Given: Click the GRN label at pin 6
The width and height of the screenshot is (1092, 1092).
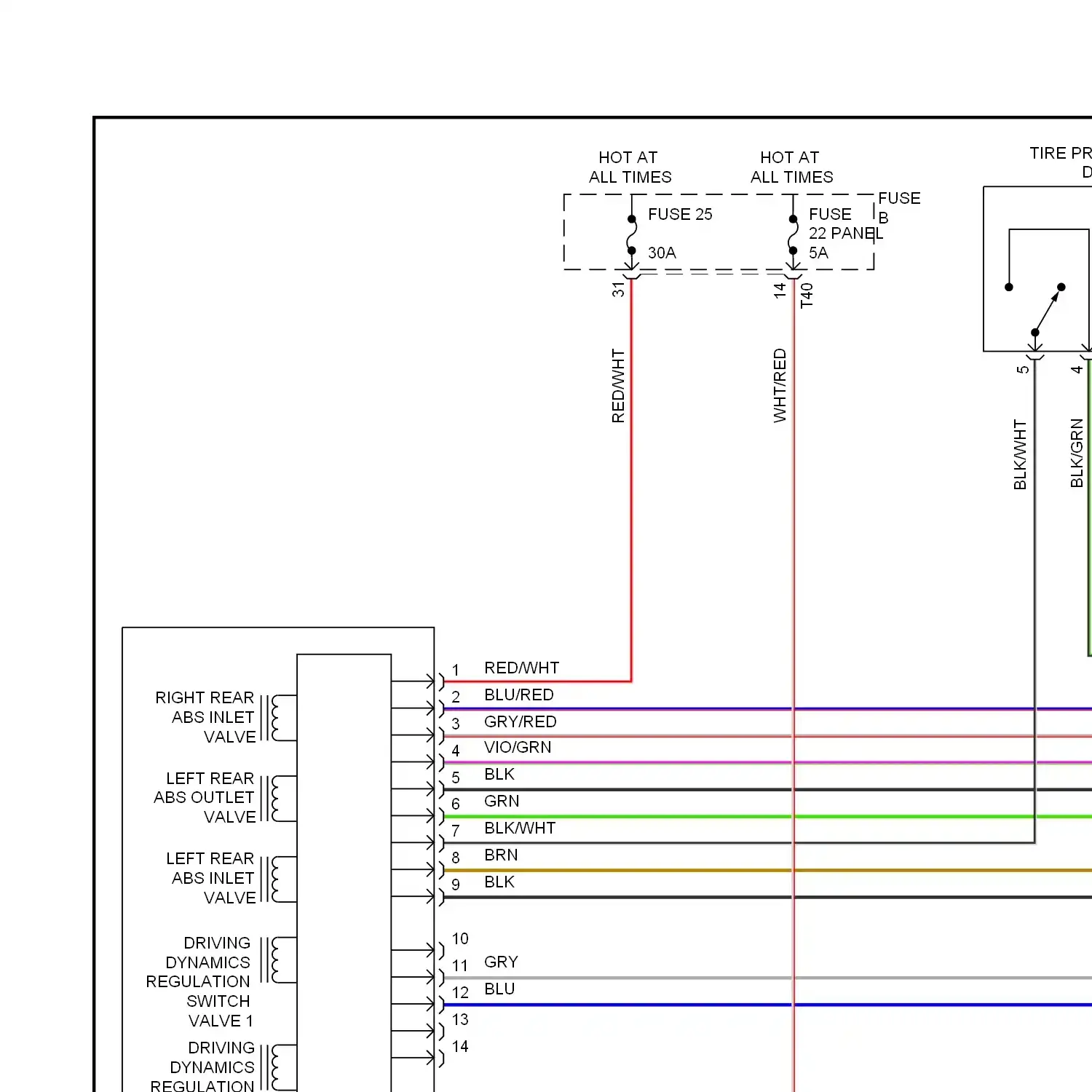Looking at the screenshot, I should coord(502,801).
